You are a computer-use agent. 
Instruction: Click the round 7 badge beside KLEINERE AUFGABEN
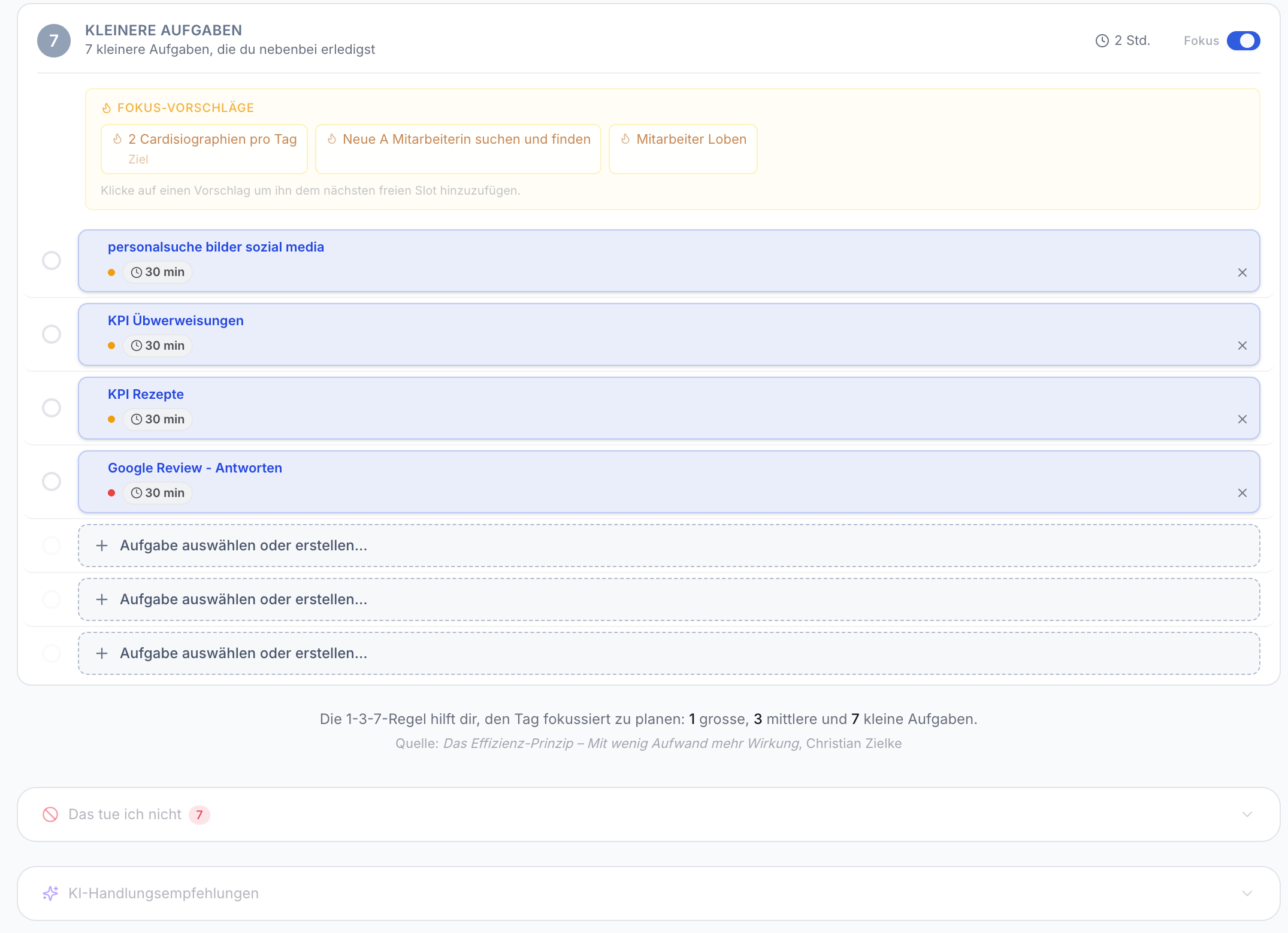point(54,41)
